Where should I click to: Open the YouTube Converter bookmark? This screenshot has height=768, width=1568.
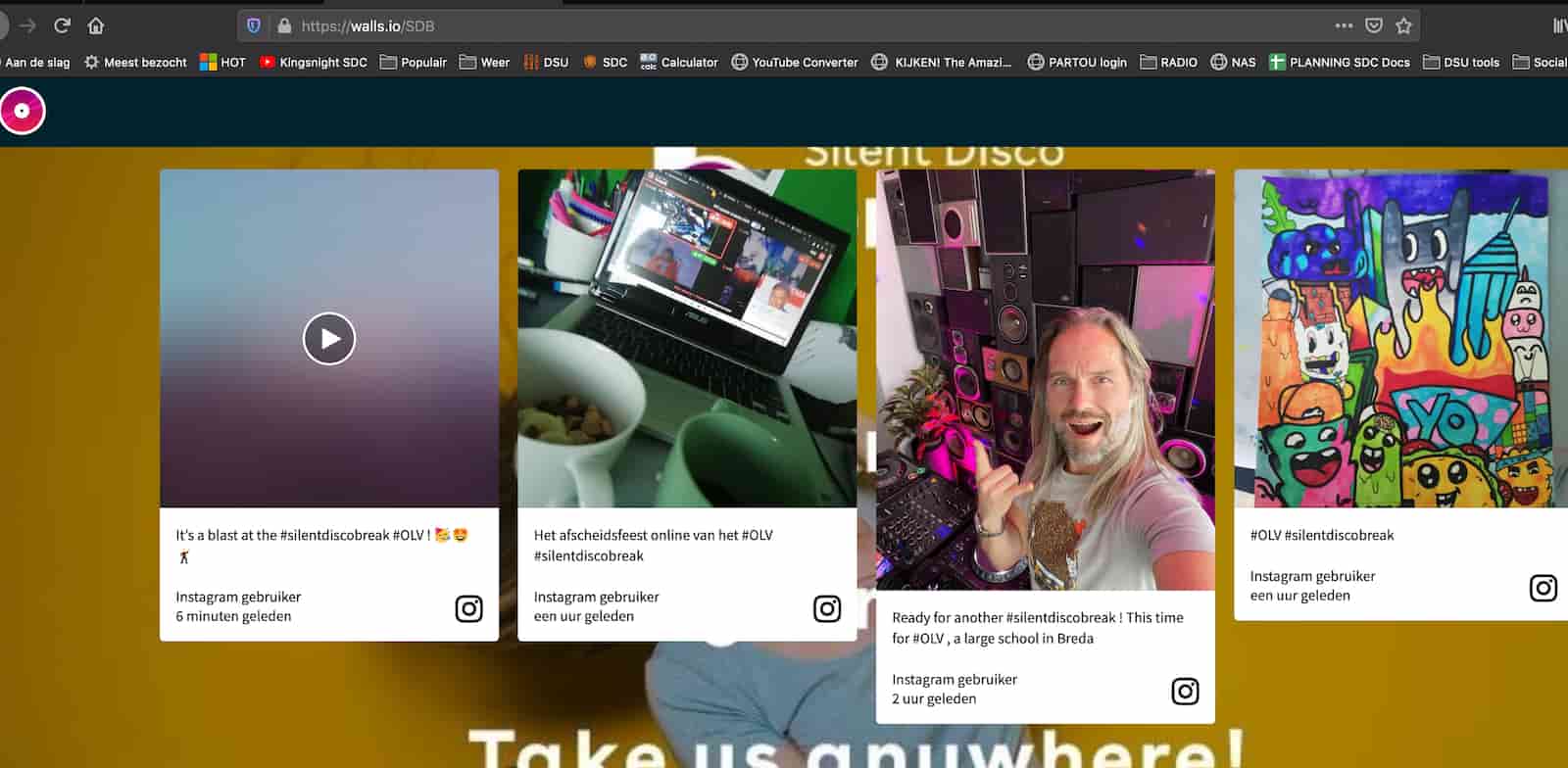[x=795, y=62]
